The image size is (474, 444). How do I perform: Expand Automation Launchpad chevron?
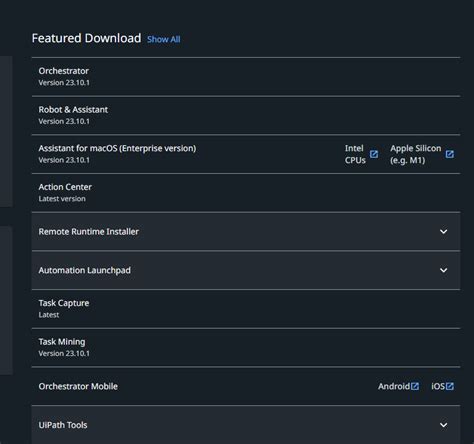point(443,270)
